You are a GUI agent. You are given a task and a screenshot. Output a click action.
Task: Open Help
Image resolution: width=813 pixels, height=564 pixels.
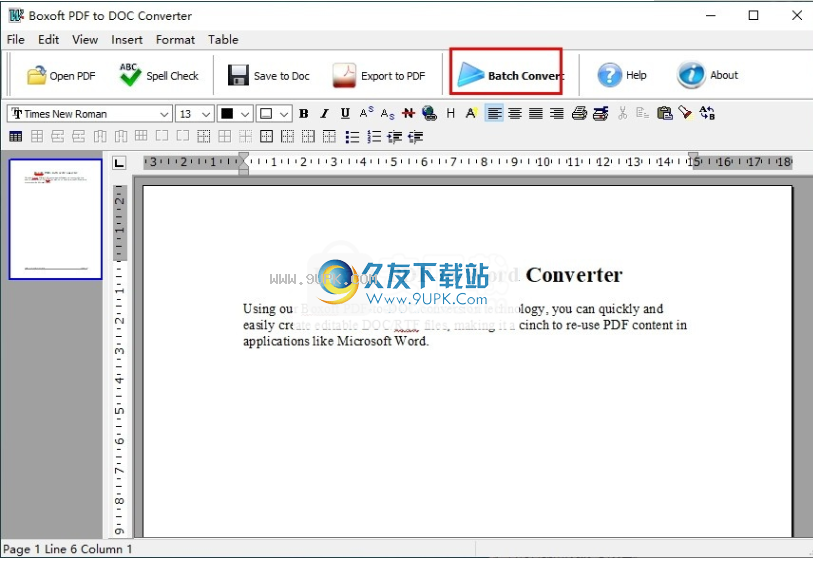tap(622, 75)
